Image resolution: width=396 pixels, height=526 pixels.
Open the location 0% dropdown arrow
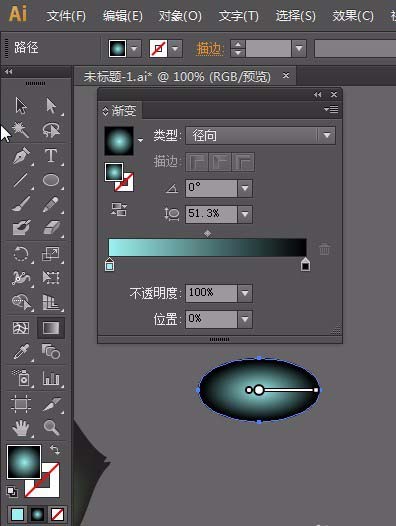coord(245,319)
